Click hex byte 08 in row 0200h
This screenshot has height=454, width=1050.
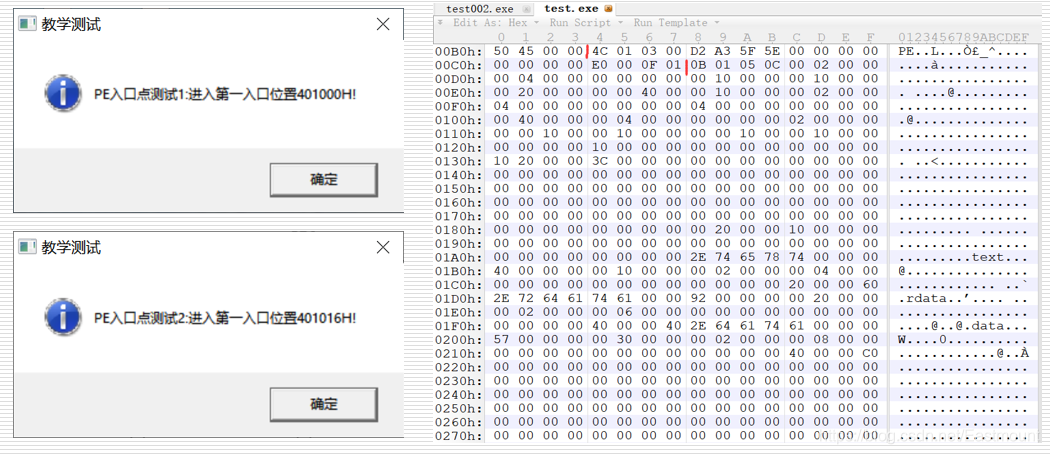[x=821, y=339]
